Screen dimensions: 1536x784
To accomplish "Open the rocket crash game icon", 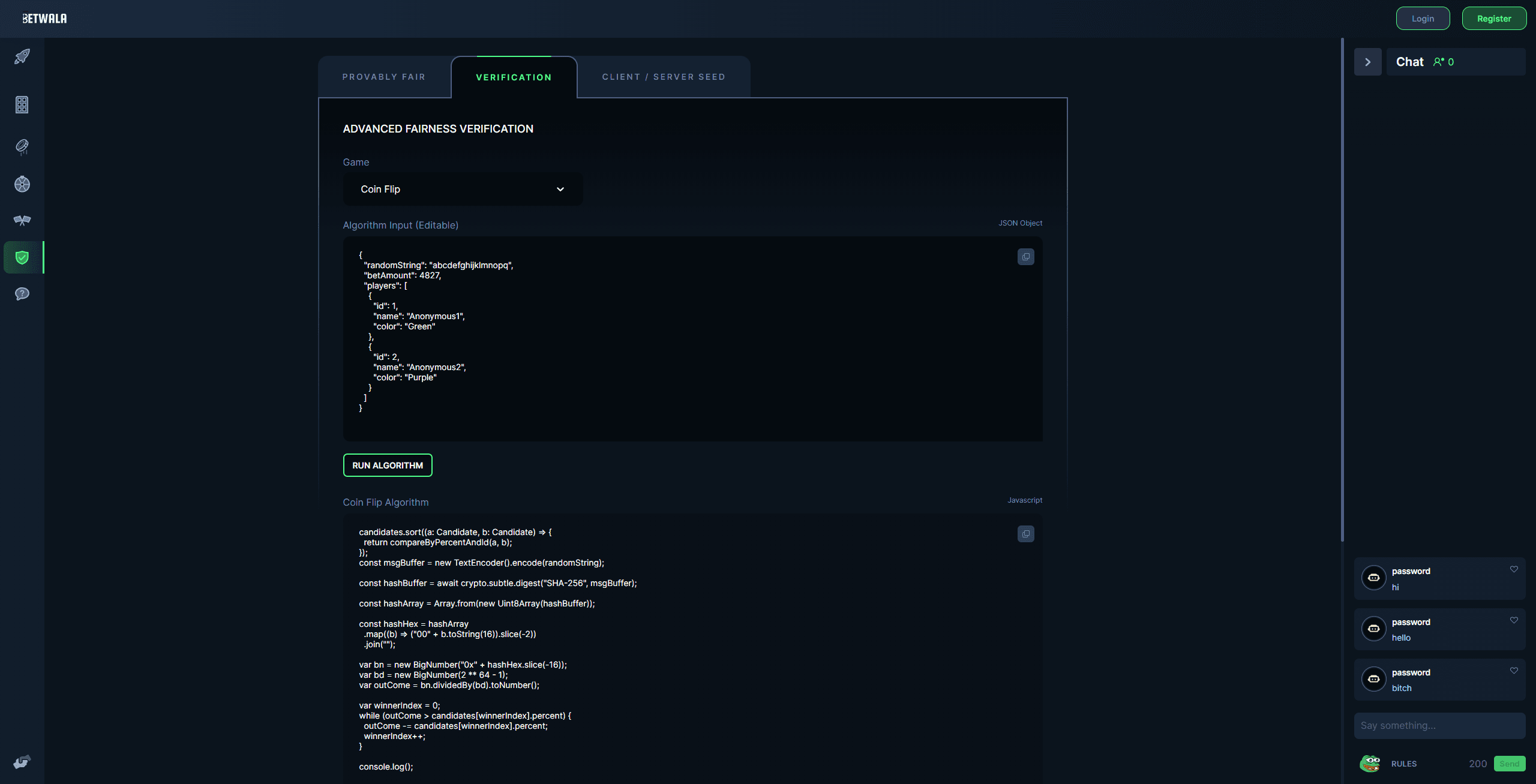I will (x=22, y=57).
